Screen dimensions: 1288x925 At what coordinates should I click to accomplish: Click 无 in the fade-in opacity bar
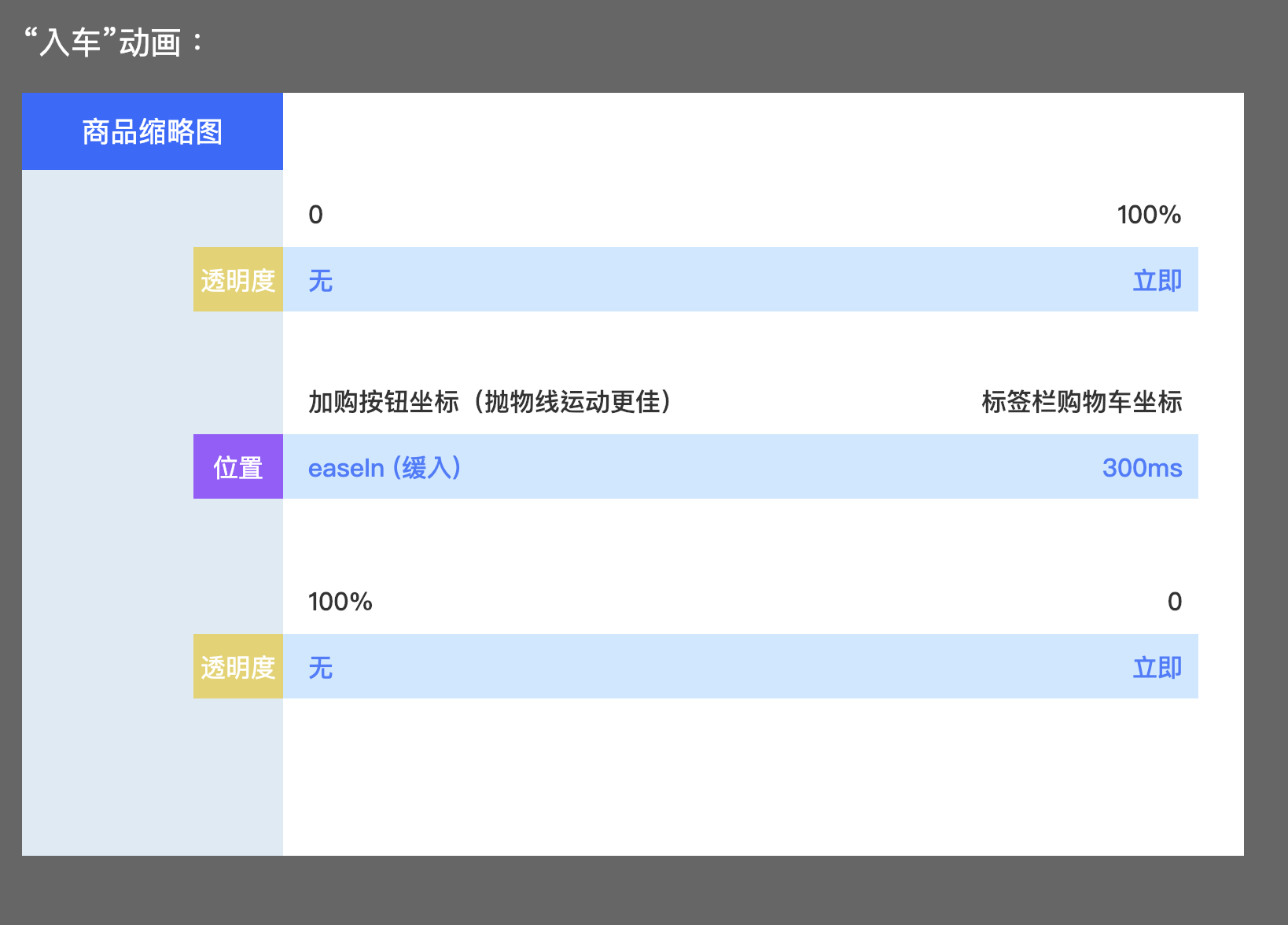tap(321, 281)
